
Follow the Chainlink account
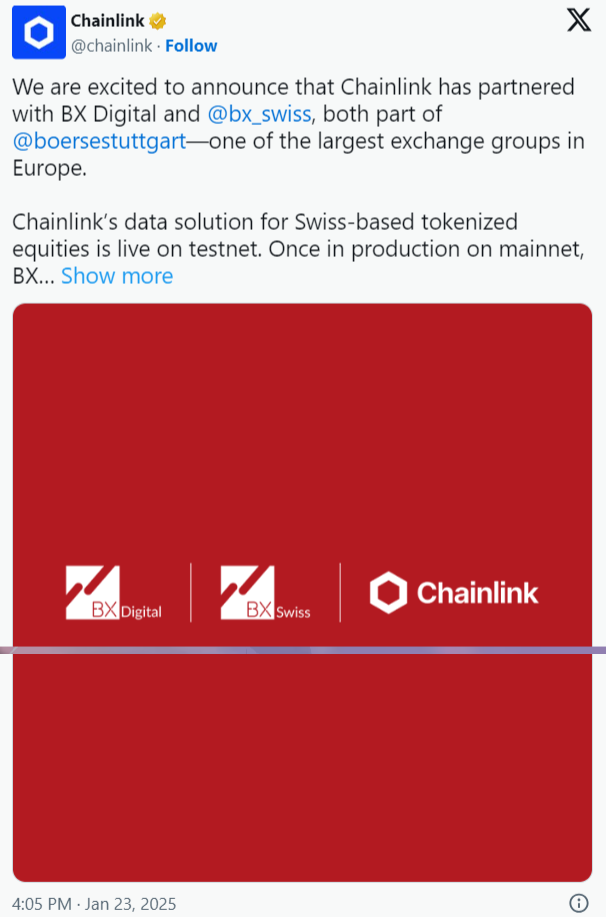[x=191, y=45]
